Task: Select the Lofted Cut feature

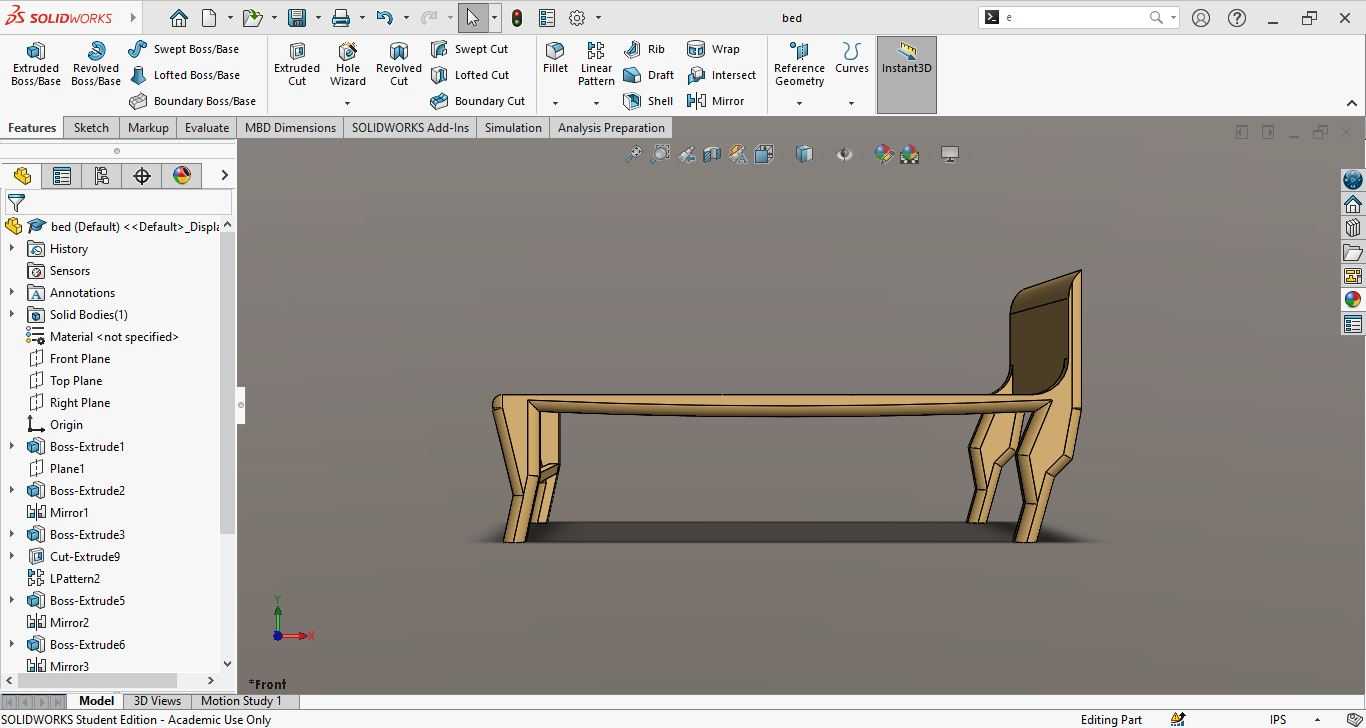Action: click(x=470, y=75)
